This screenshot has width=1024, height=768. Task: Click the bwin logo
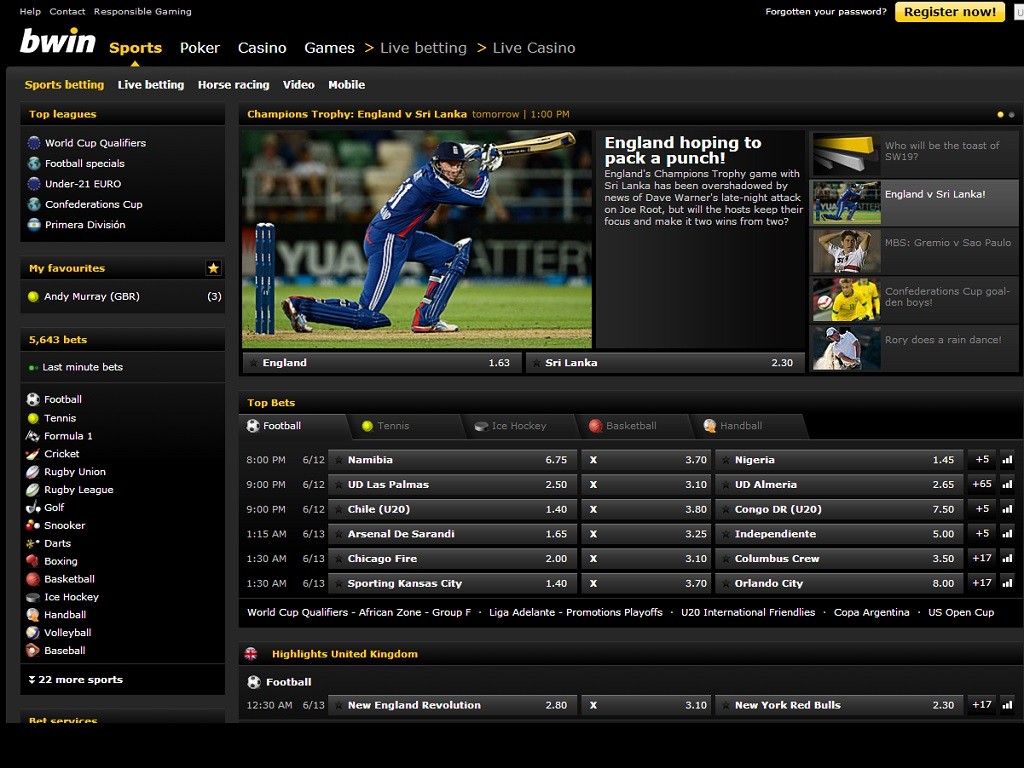tap(57, 41)
